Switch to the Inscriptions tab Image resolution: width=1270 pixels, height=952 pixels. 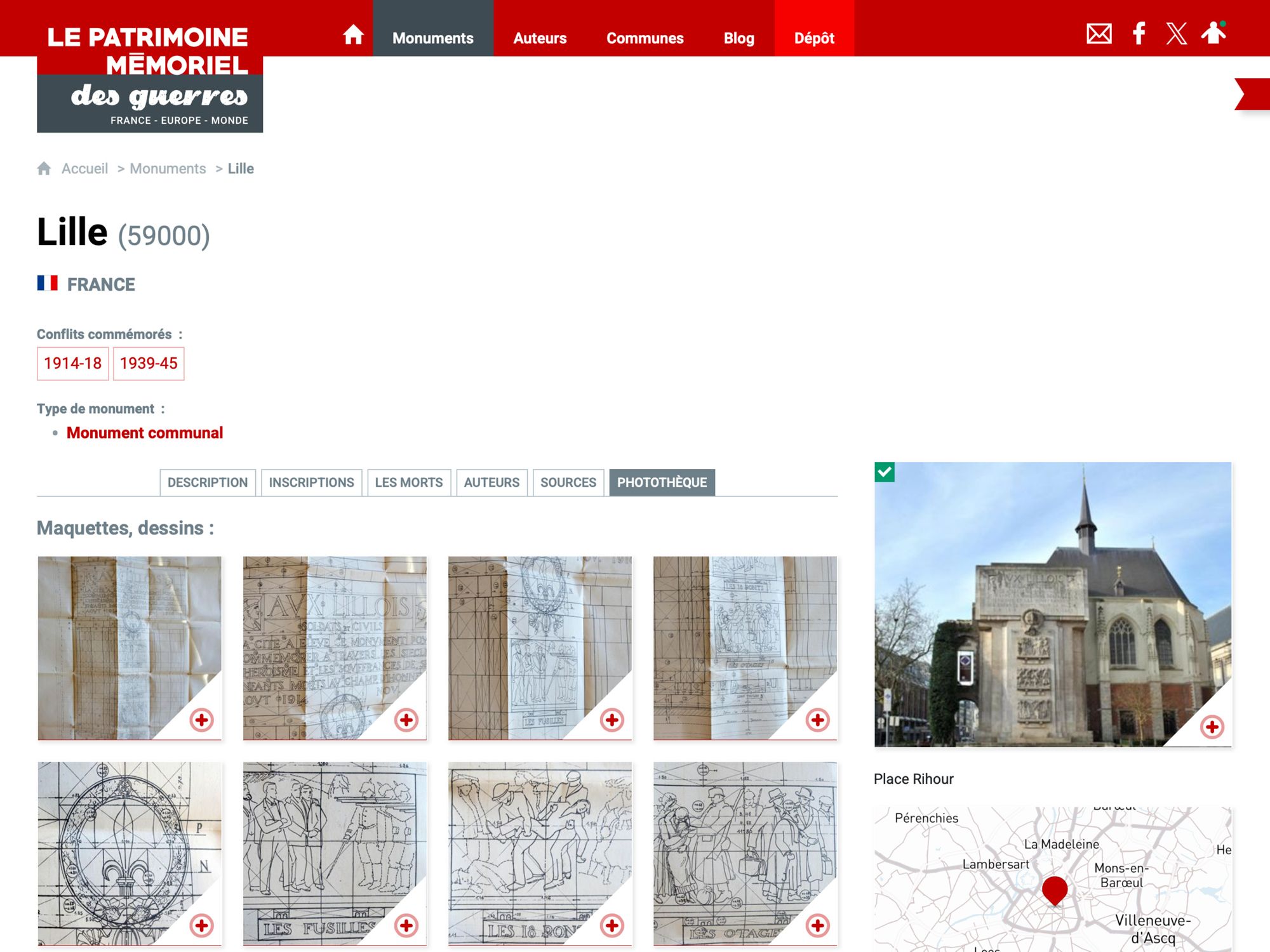311,482
